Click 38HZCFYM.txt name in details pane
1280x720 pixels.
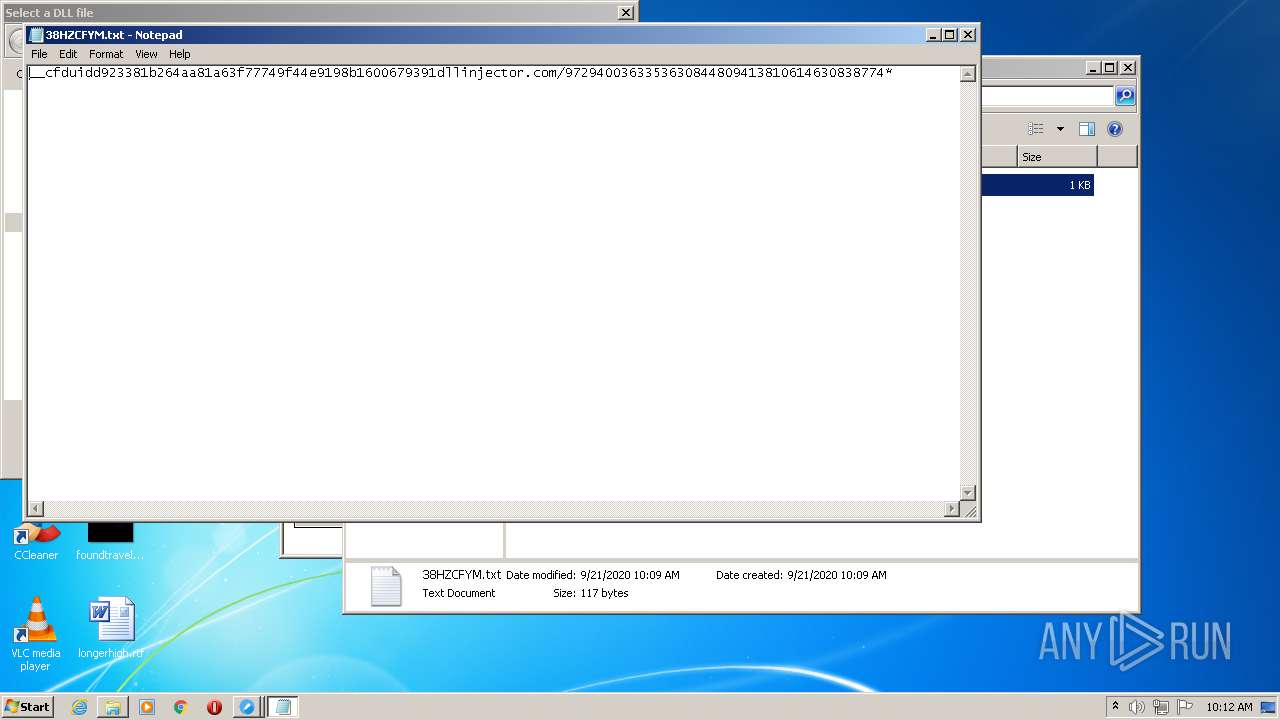[x=462, y=575]
